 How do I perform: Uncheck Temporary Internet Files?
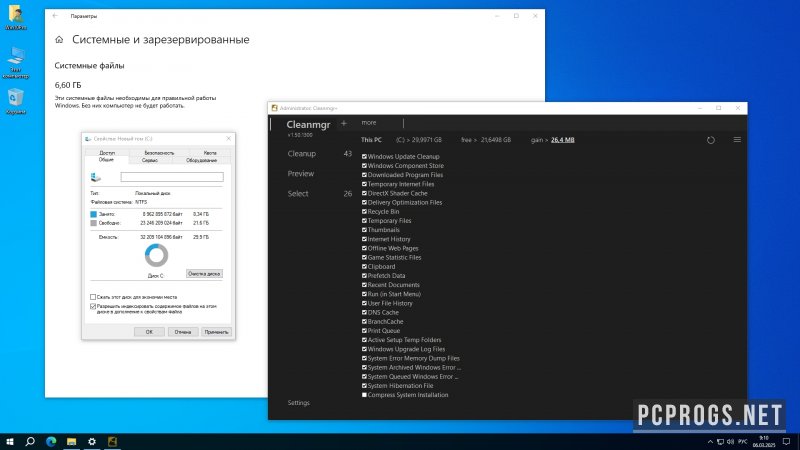tap(364, 184)
